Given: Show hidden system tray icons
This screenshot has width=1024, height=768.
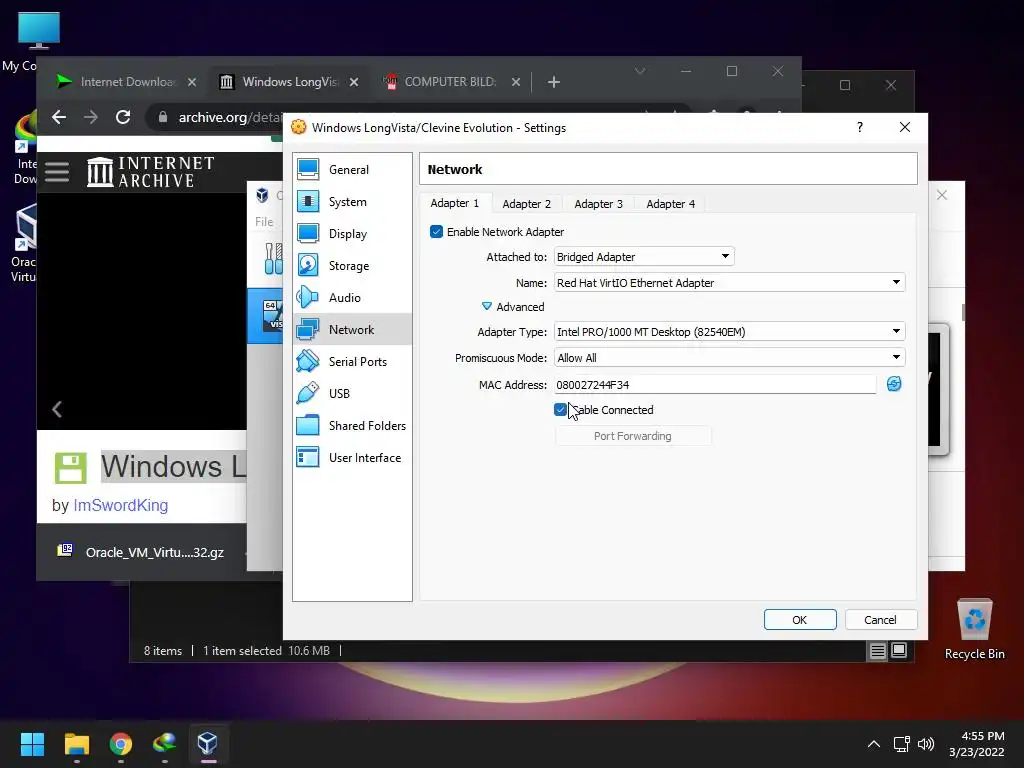Looking at the screenshot, I should click(x=874, y=744).
